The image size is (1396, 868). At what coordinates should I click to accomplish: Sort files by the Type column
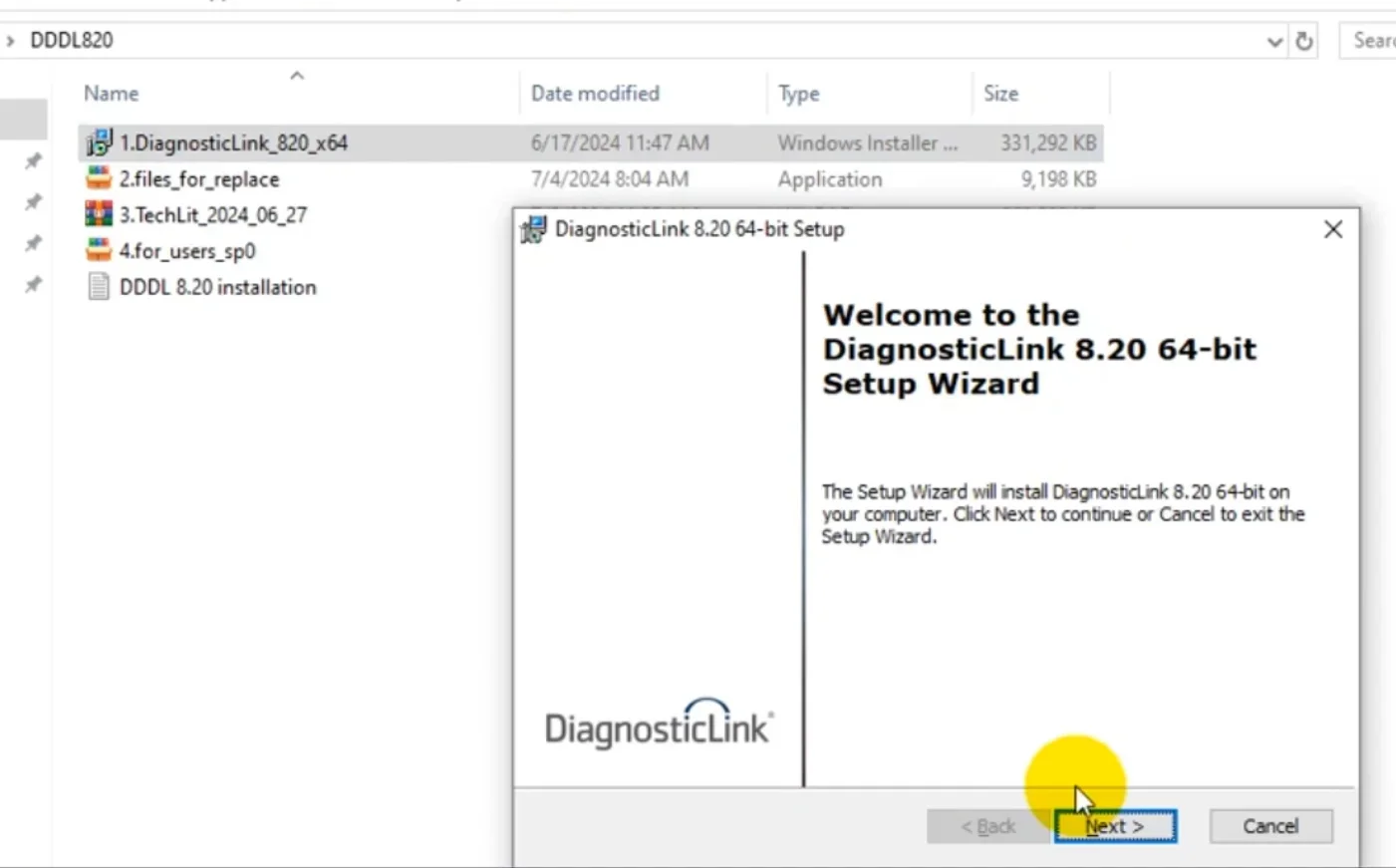tap(799, 94)
